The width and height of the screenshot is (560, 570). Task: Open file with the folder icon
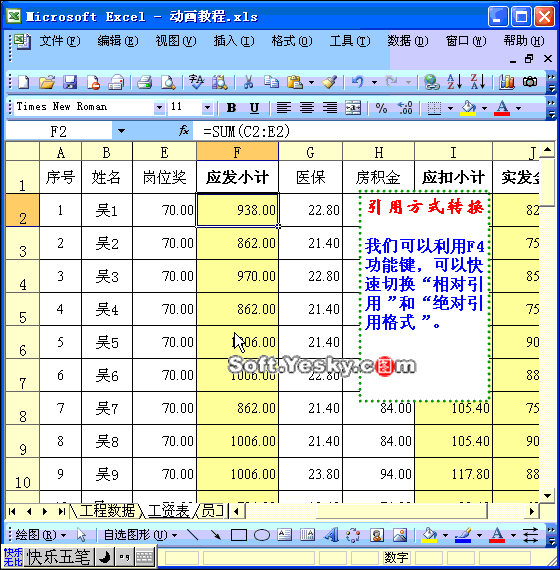click(47, 82)
